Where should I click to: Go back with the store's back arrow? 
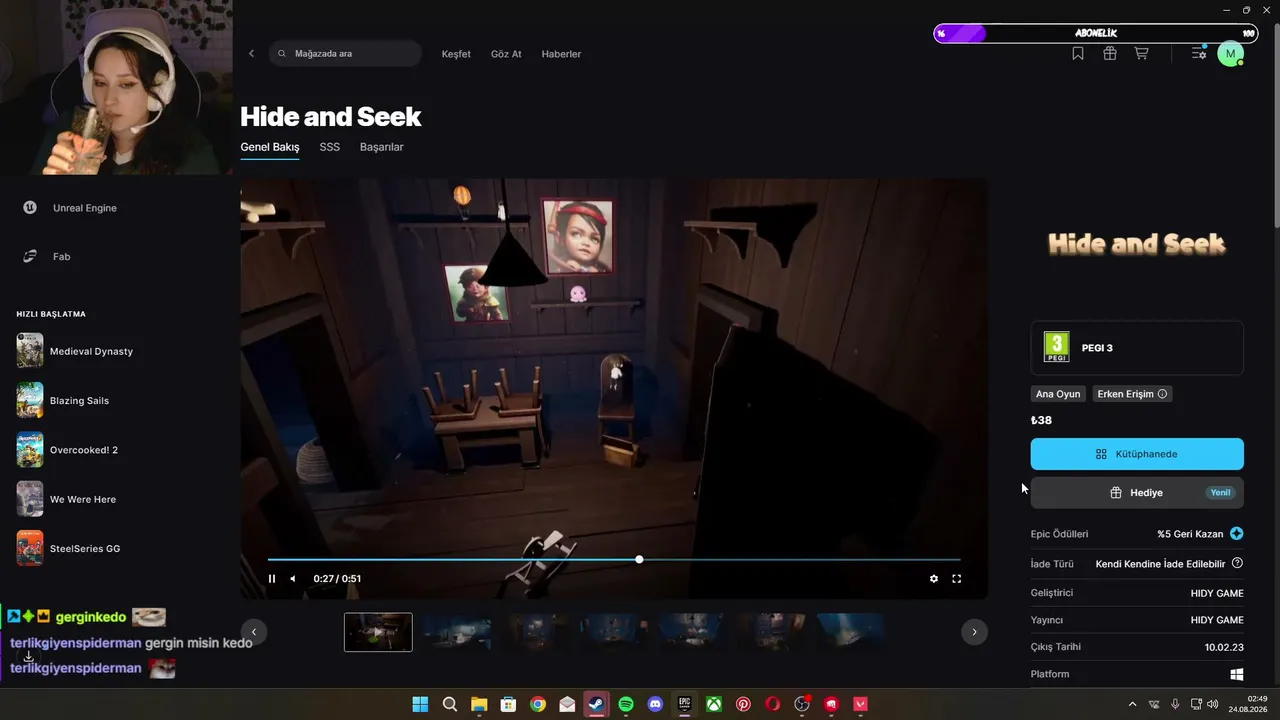(251, 54)
